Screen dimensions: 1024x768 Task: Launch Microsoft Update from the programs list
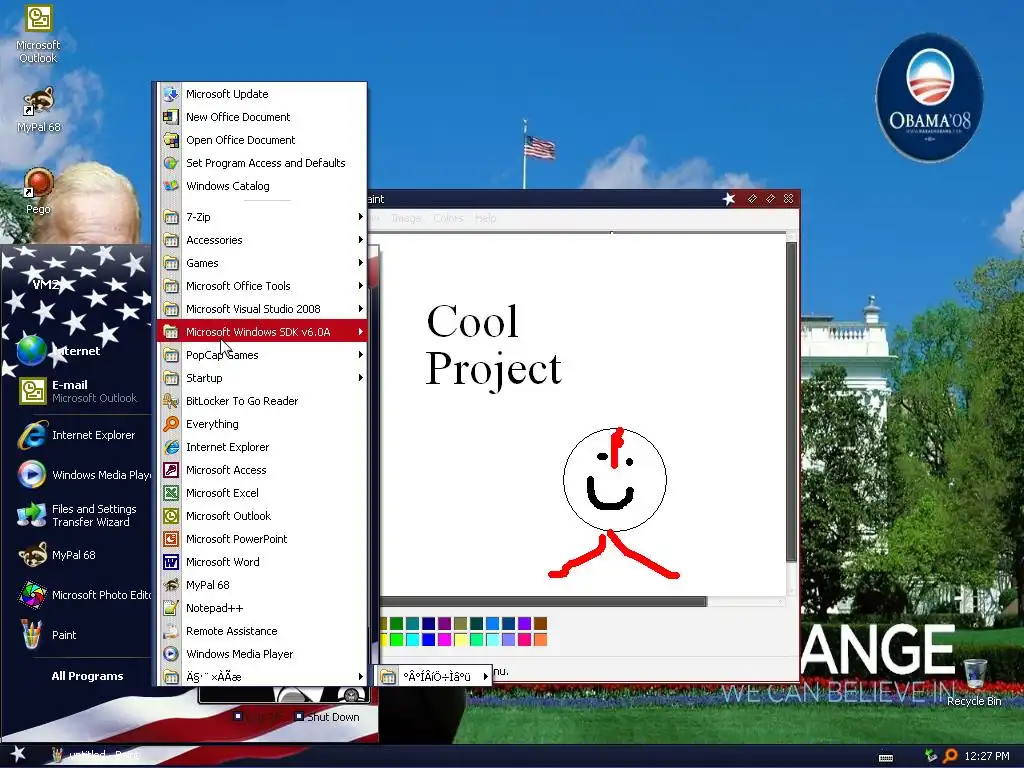pos(261,94)
